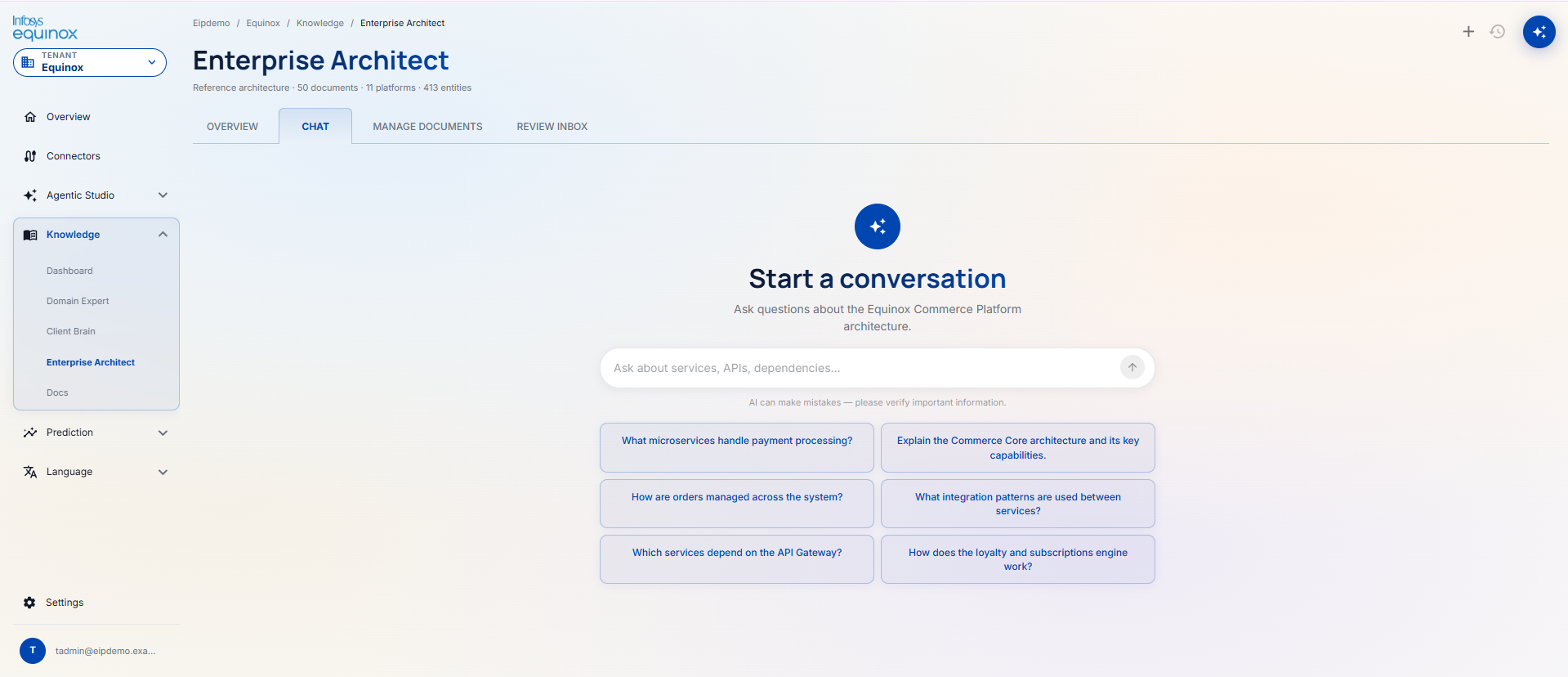Open the MANAGE DOCUMENTS tab
The width and height of the screenshot is (1568, 677).
[427, 127]
